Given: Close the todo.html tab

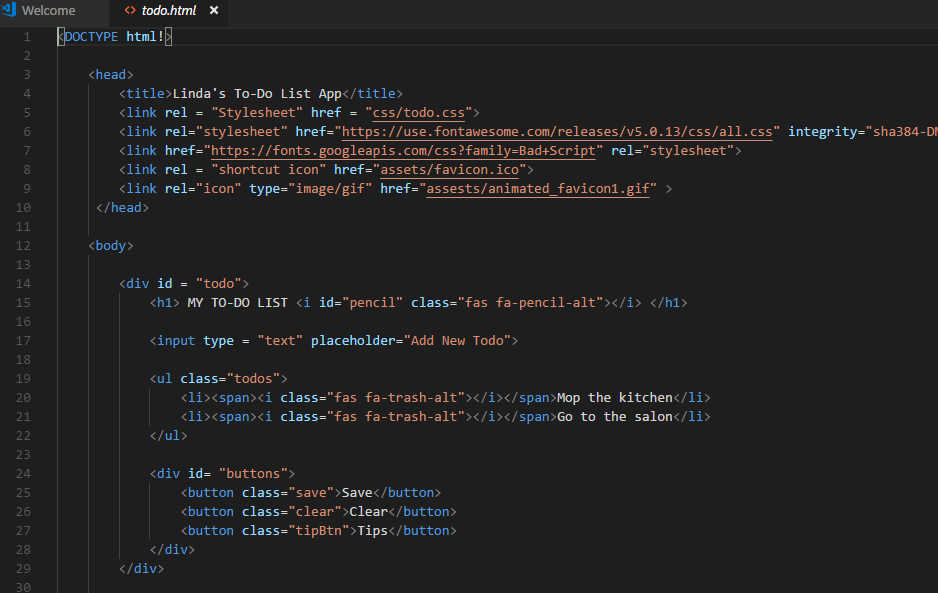Looking at the screenshot, I should [214, 10].
